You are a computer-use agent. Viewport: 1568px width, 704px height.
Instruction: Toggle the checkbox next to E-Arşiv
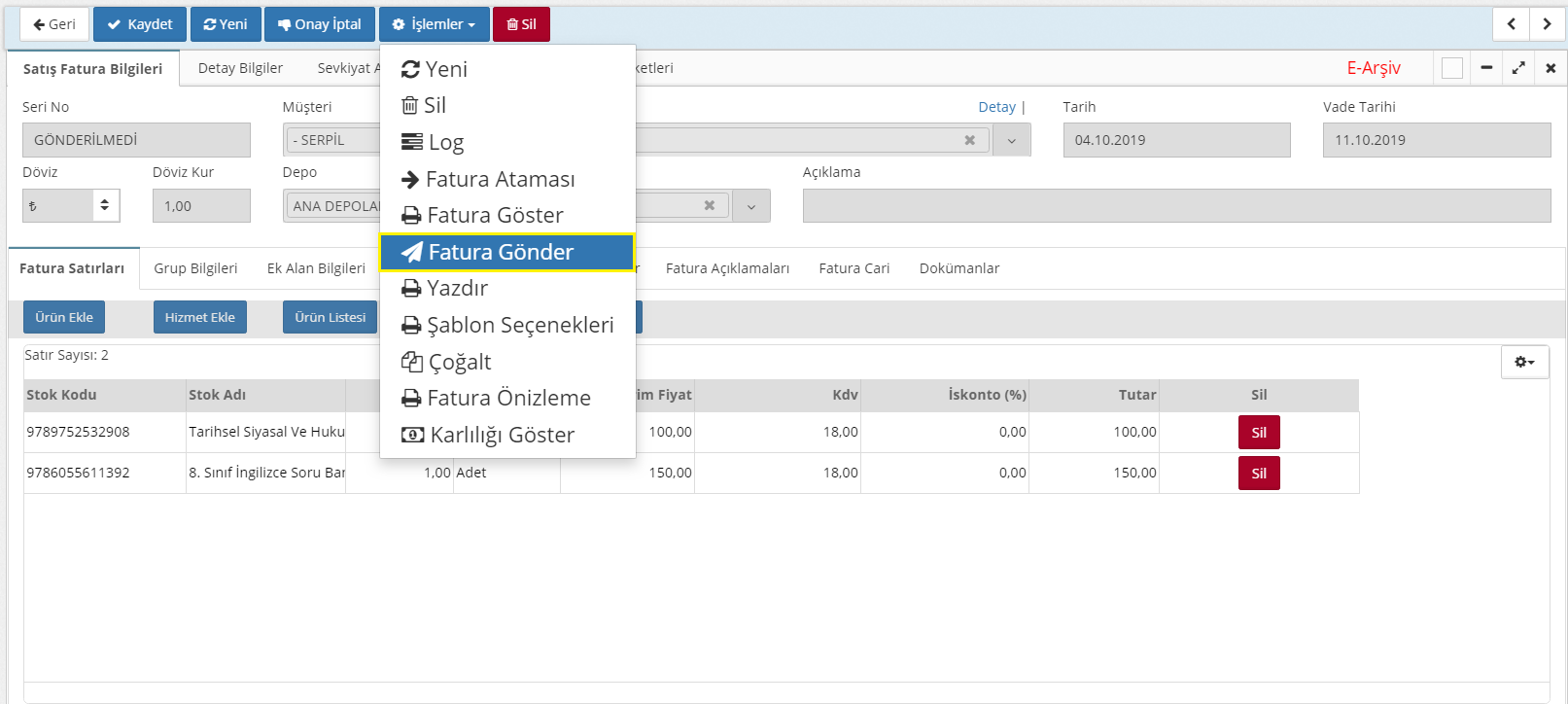1452,68
